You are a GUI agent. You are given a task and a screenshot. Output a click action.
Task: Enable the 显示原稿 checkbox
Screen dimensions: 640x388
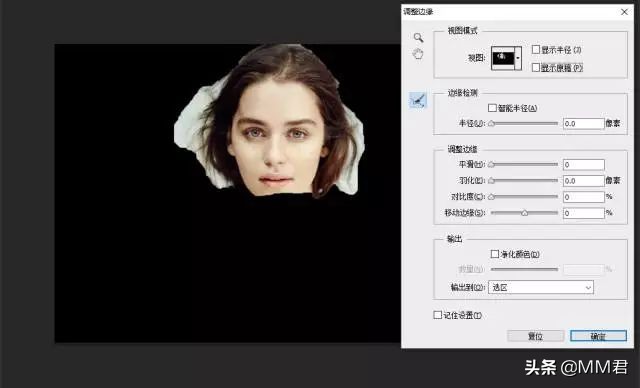coord(536,67)
